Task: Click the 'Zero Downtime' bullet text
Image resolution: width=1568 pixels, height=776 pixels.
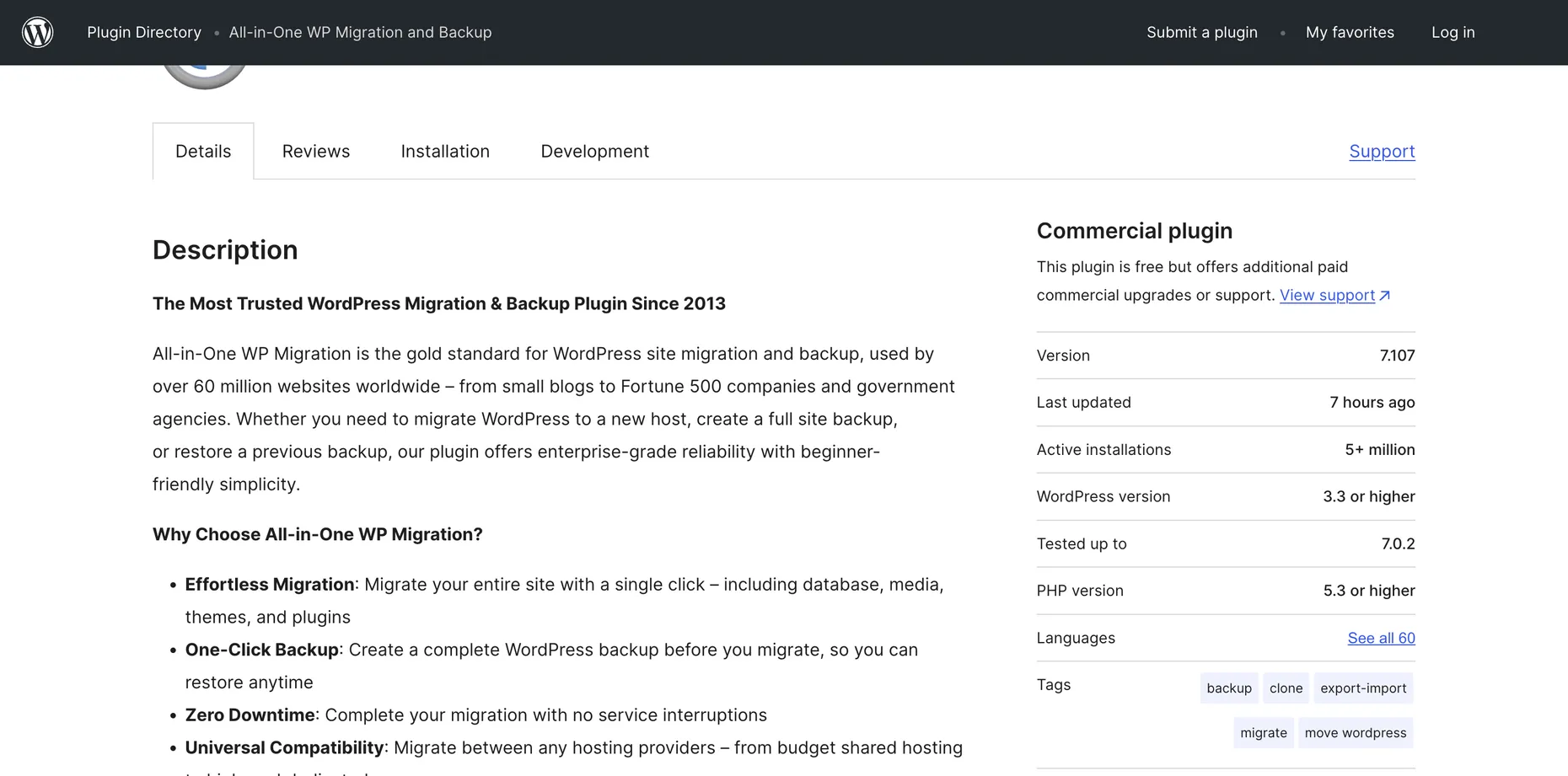Action: [250, 715]
